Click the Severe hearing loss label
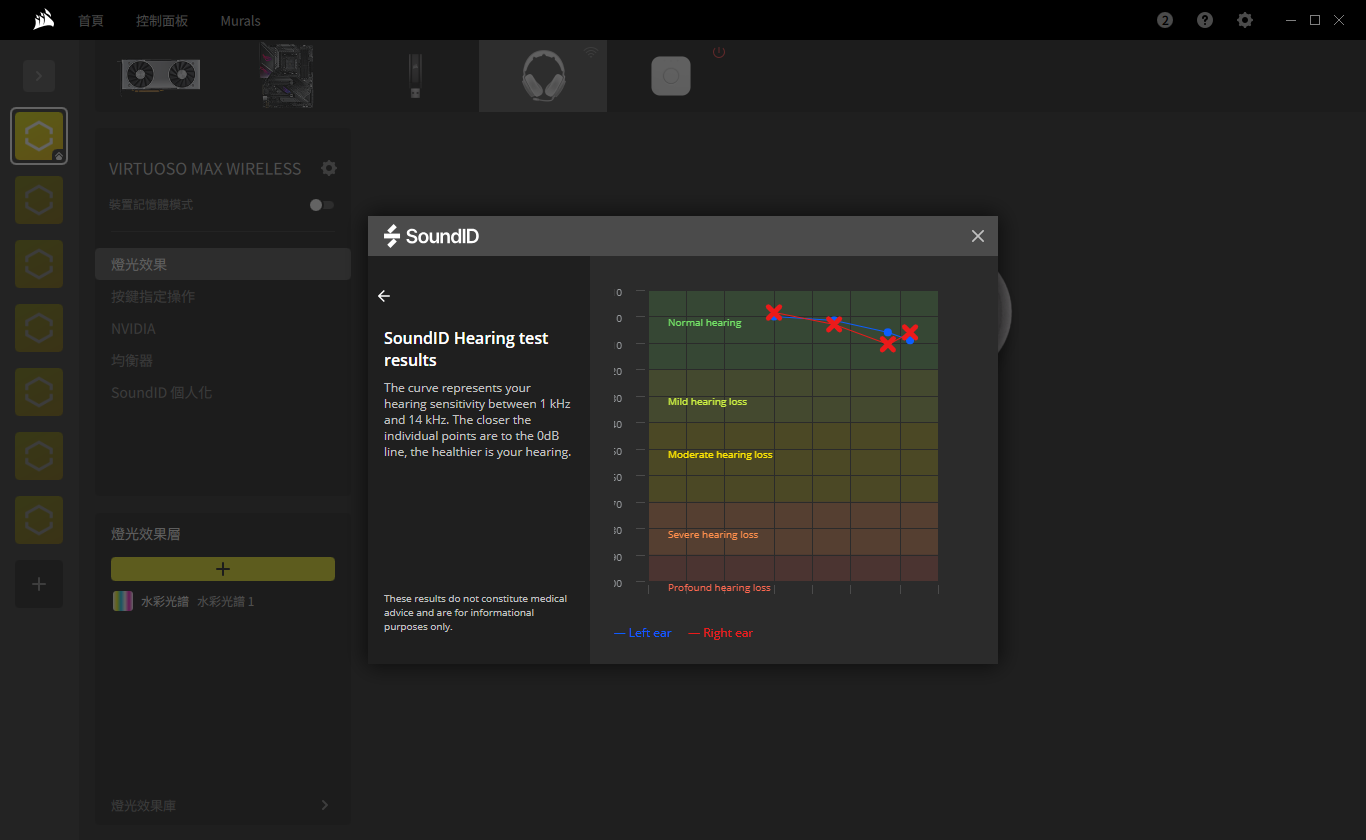 point(713,535)
